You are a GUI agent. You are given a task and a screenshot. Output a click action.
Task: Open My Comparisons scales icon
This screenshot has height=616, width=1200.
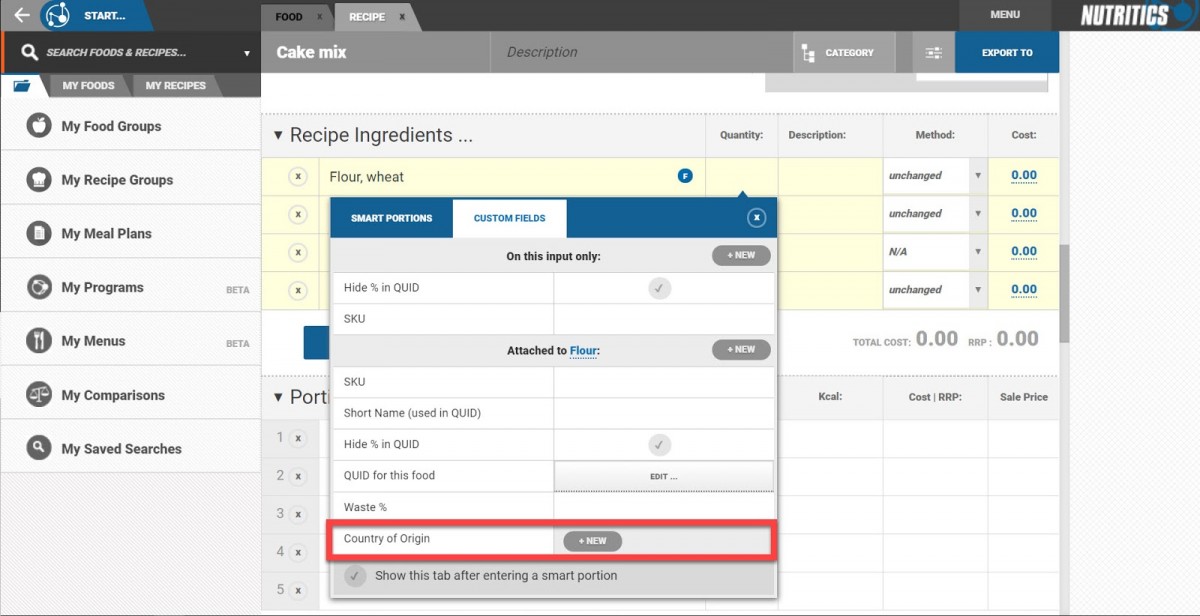tap(39, 395)
